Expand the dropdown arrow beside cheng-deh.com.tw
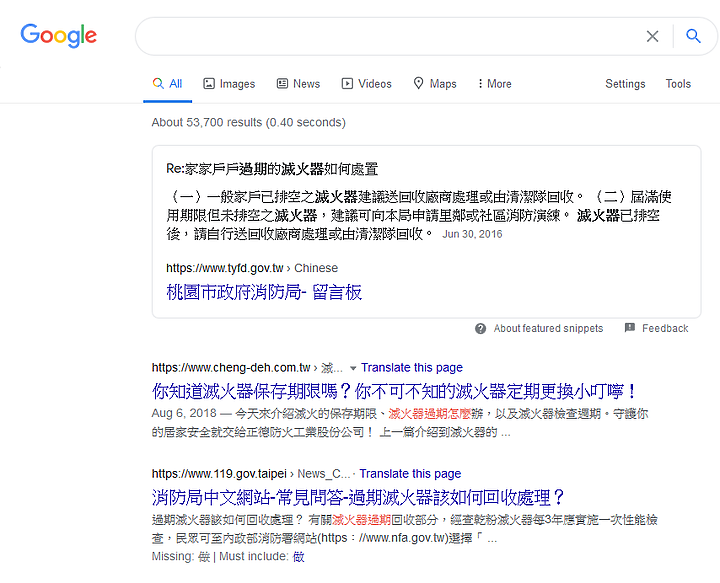 (353, 368)
